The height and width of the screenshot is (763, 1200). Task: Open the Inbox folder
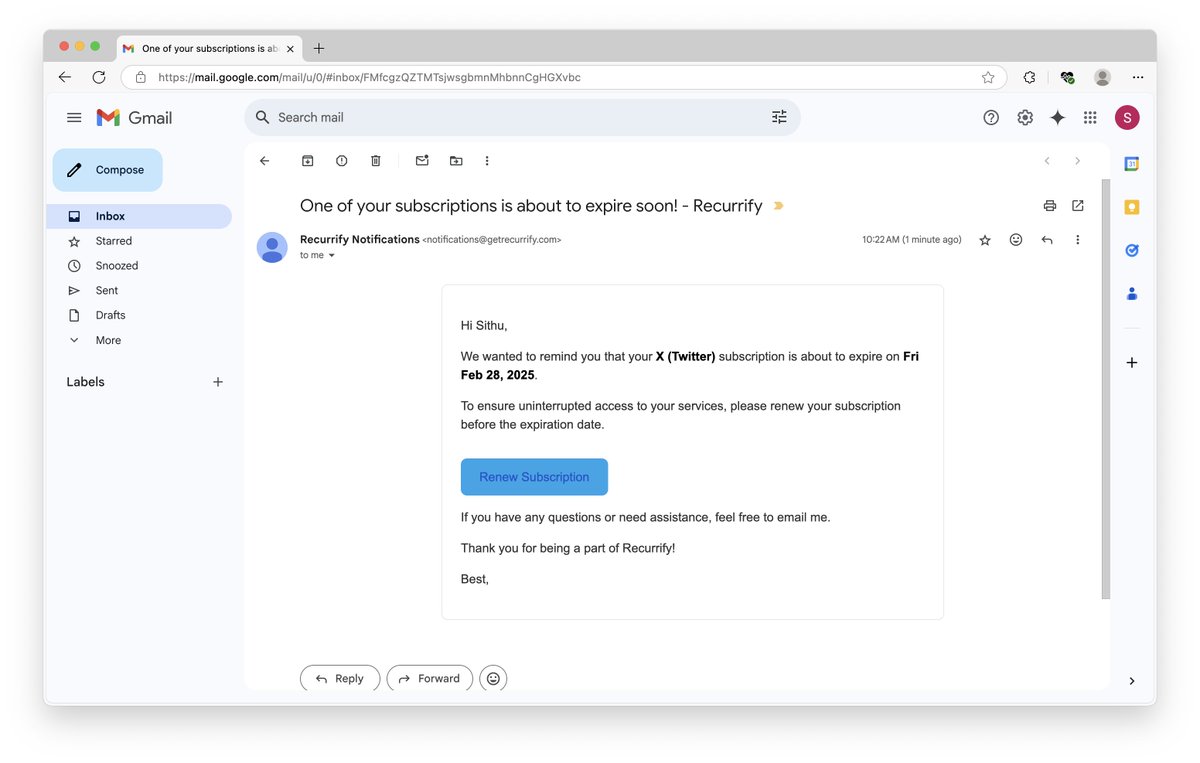pyautogui.click(x=139, y=216)
